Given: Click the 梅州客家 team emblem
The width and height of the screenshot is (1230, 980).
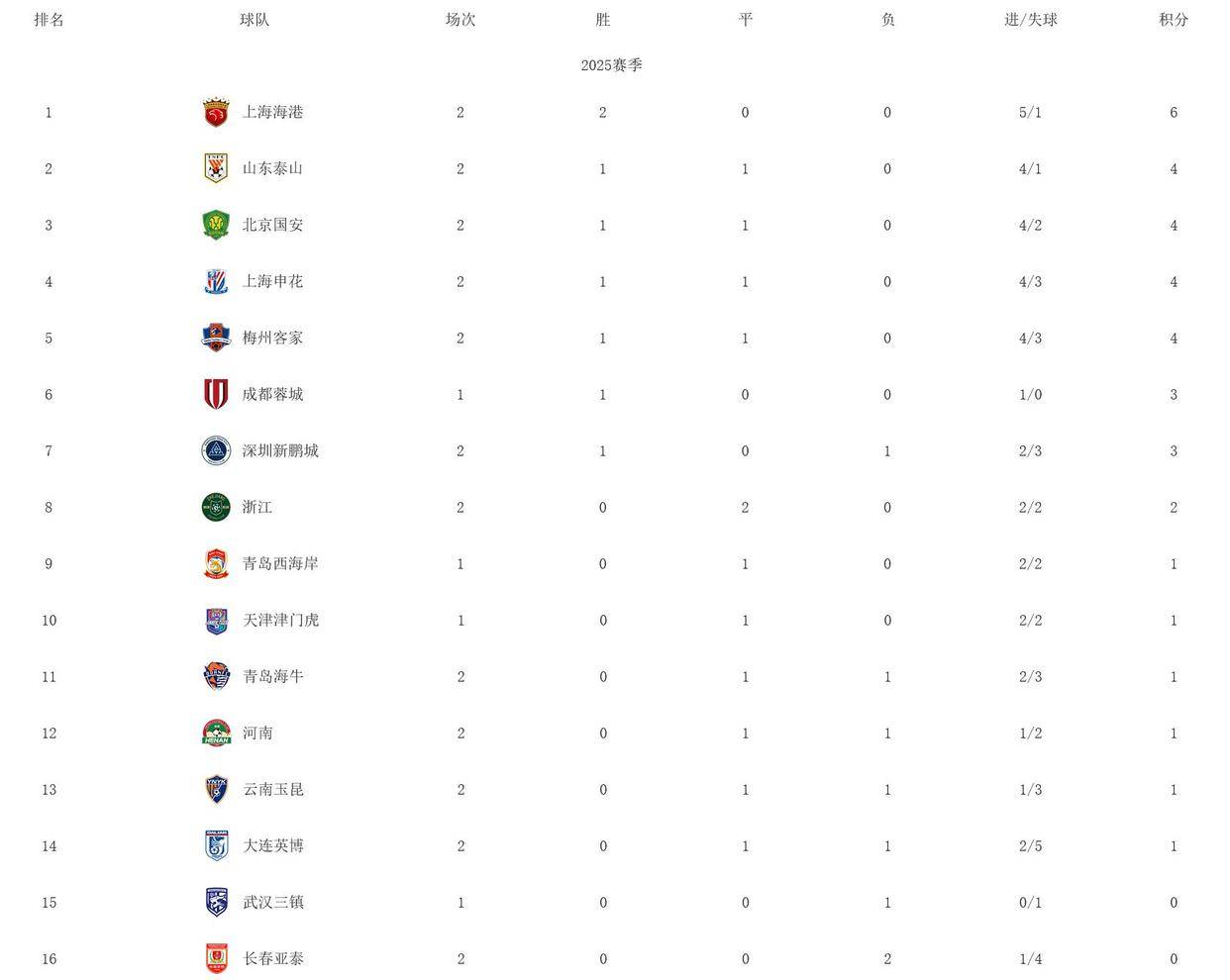Looking at the screenshot, I should tap(216, 338).
